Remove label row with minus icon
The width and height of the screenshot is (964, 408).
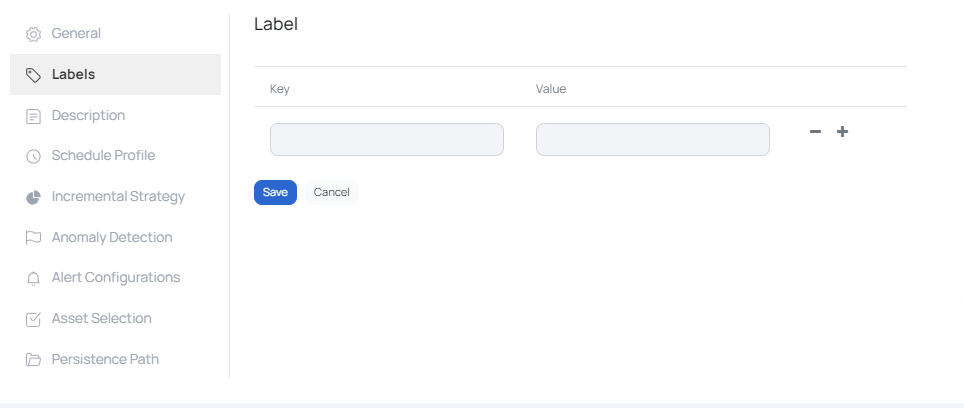tap(815, 131)
